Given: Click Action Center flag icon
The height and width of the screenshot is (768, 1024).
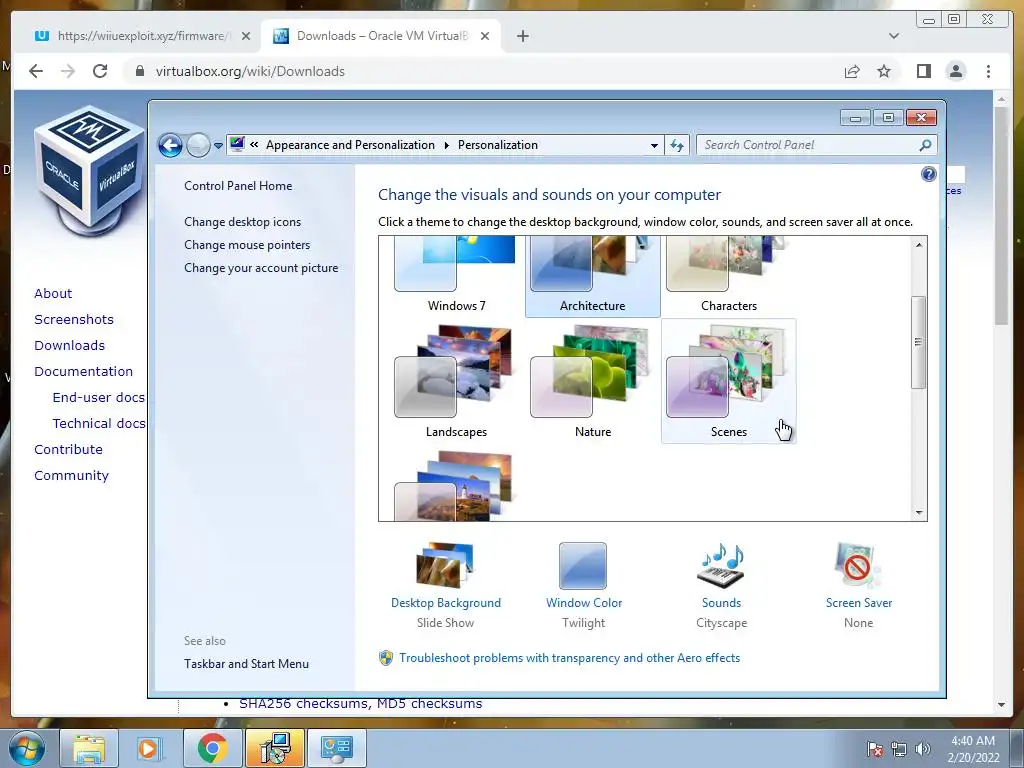Looking at the screenshot, I should (875, 749).
